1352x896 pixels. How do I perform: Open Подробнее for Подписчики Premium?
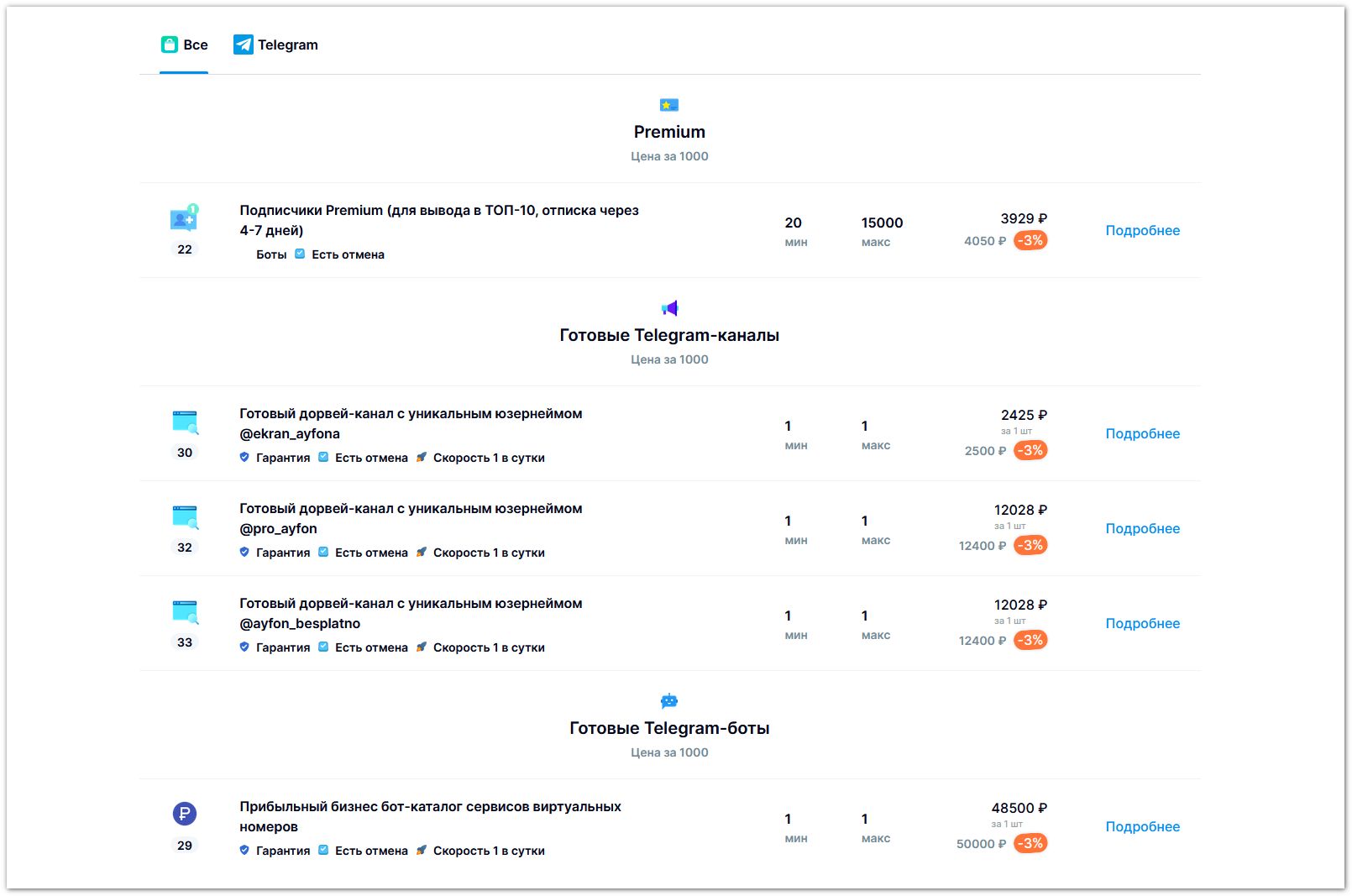pos(1142,231)
